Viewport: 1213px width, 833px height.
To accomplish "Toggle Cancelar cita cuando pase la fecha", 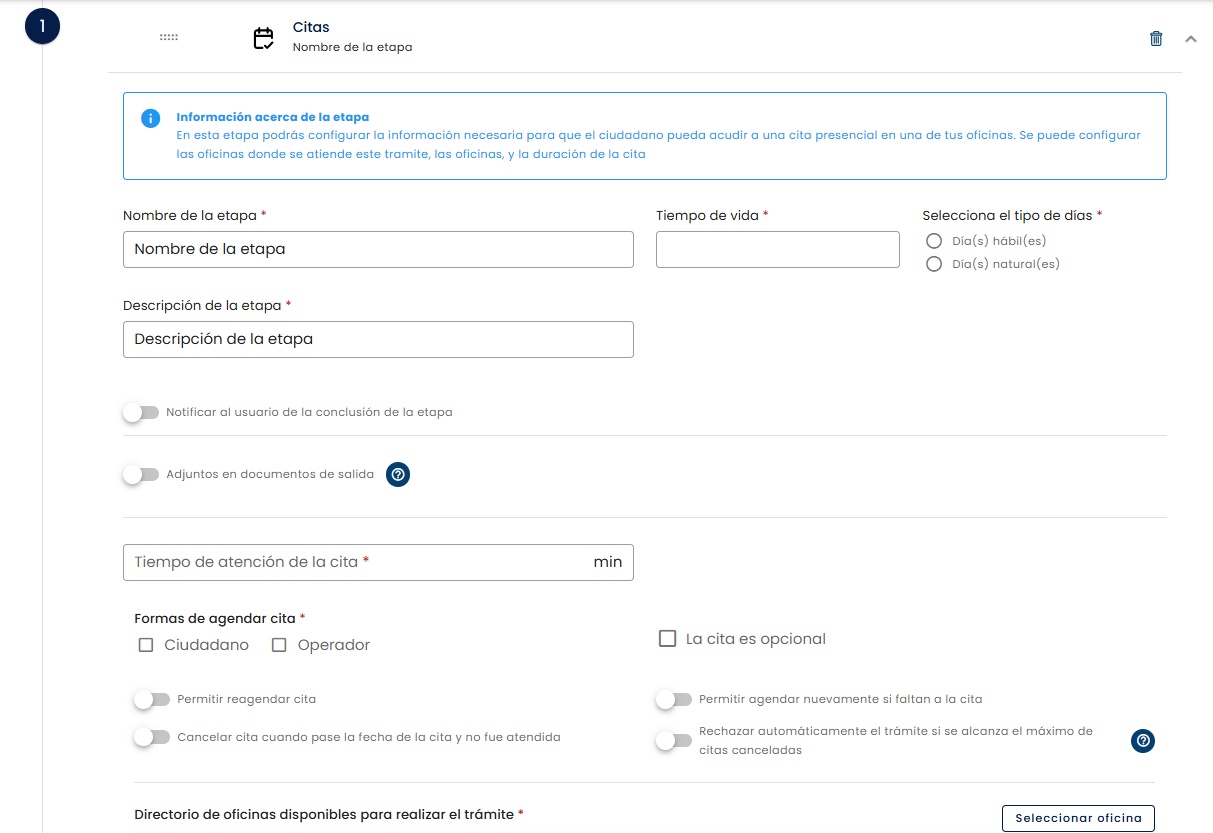I will coord(152,737).
